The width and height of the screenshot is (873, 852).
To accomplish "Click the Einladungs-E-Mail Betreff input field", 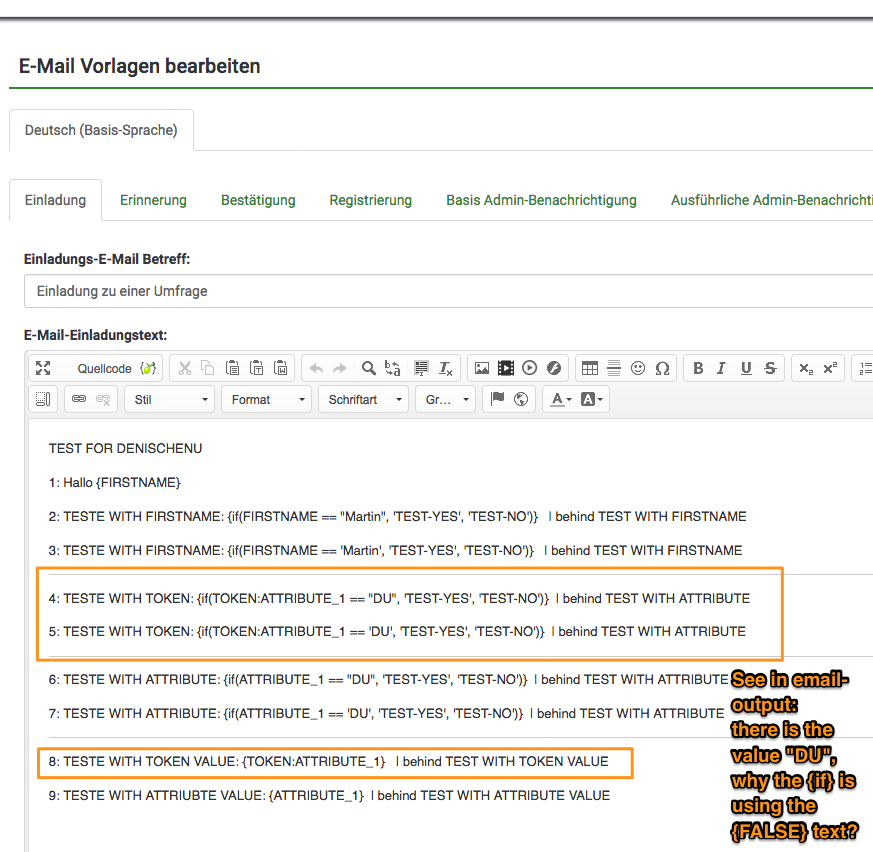I will pos(448,291).
